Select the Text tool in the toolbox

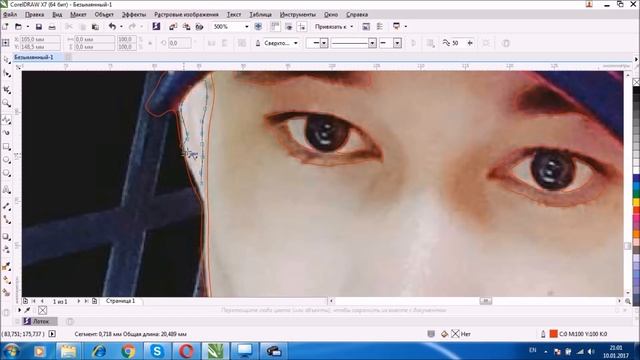[x=6, y=190]
